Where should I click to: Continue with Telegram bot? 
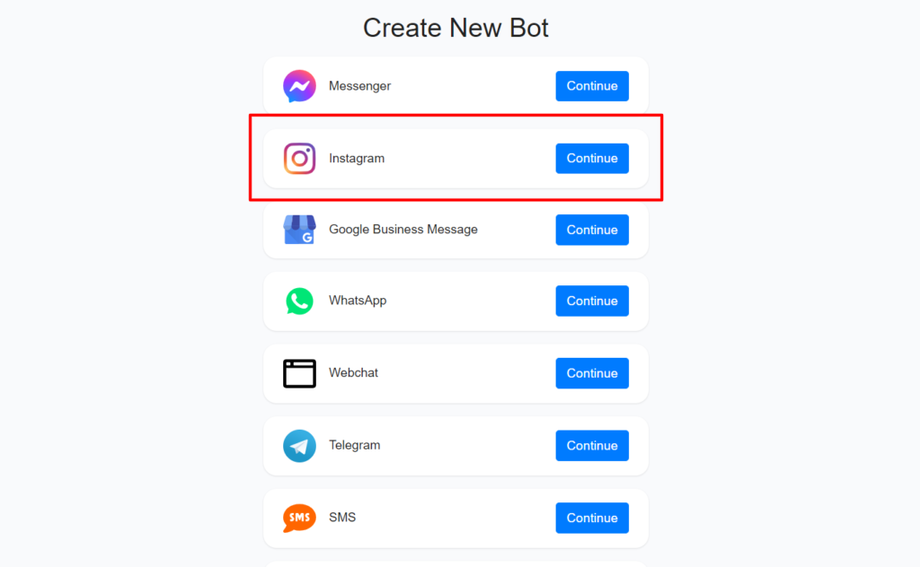click(592, 446)
